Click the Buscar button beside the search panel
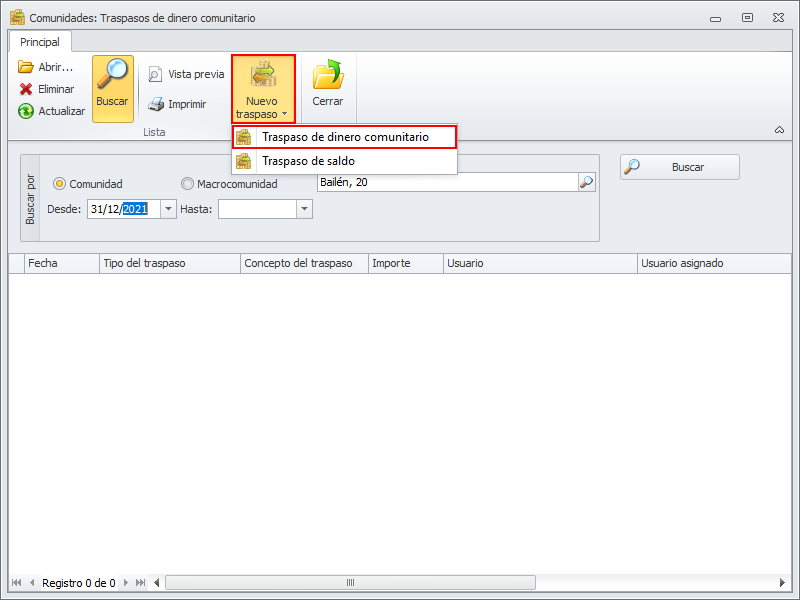 [680, 167]
